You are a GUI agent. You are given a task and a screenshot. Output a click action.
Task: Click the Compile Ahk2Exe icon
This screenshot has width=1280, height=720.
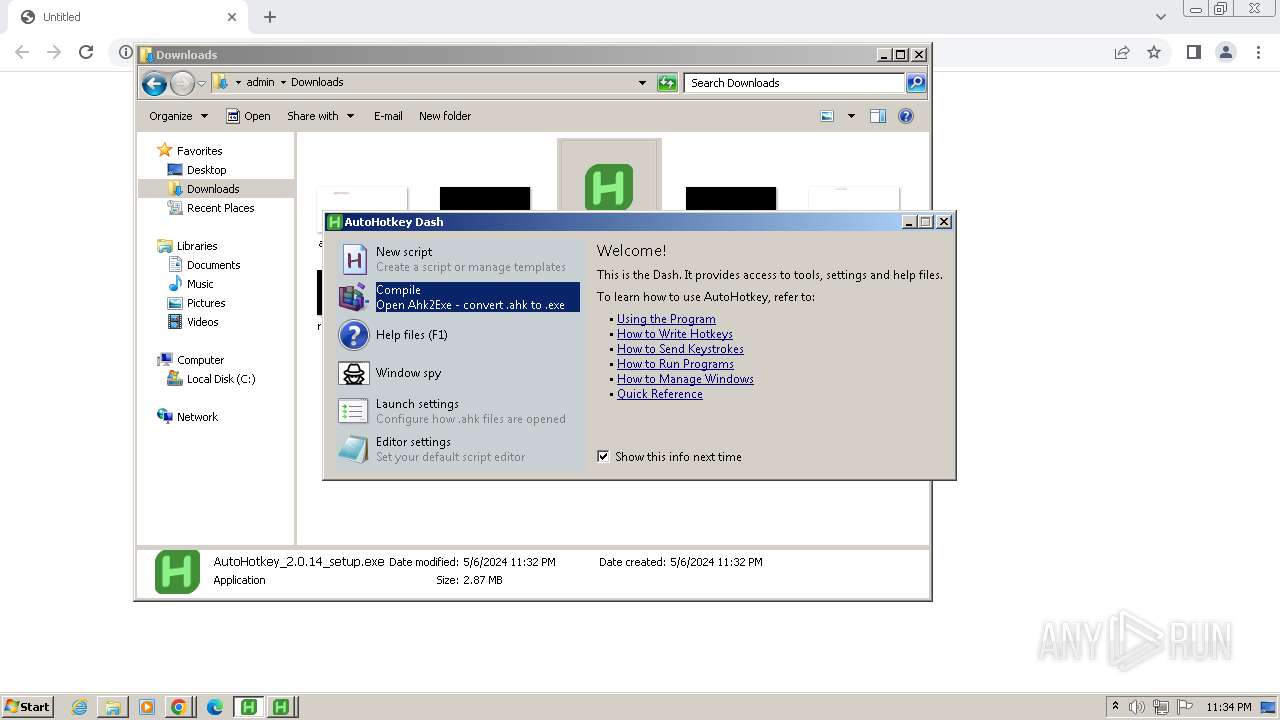click(354, 297)
